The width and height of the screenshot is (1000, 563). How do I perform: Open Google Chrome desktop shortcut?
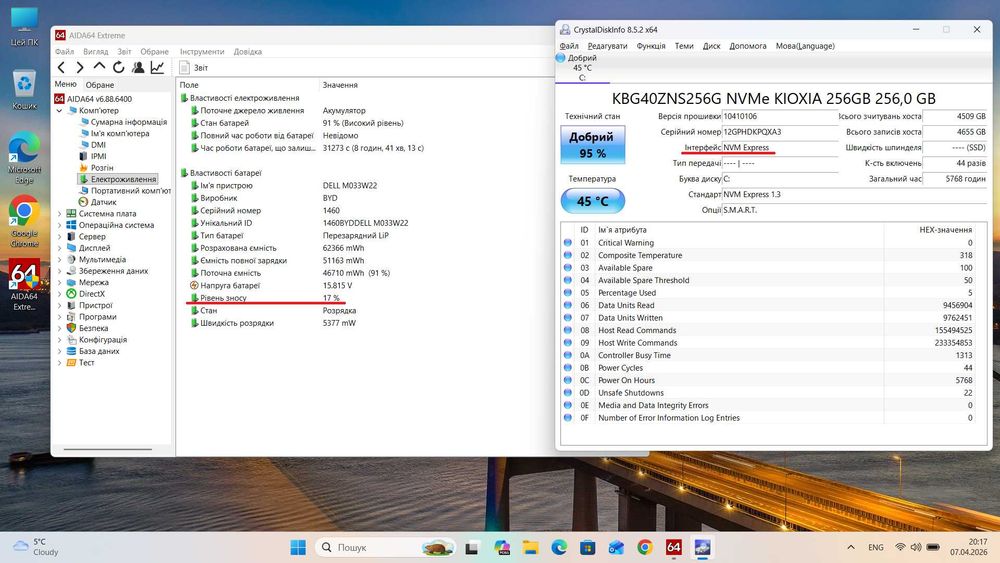[x=24, y=222]
